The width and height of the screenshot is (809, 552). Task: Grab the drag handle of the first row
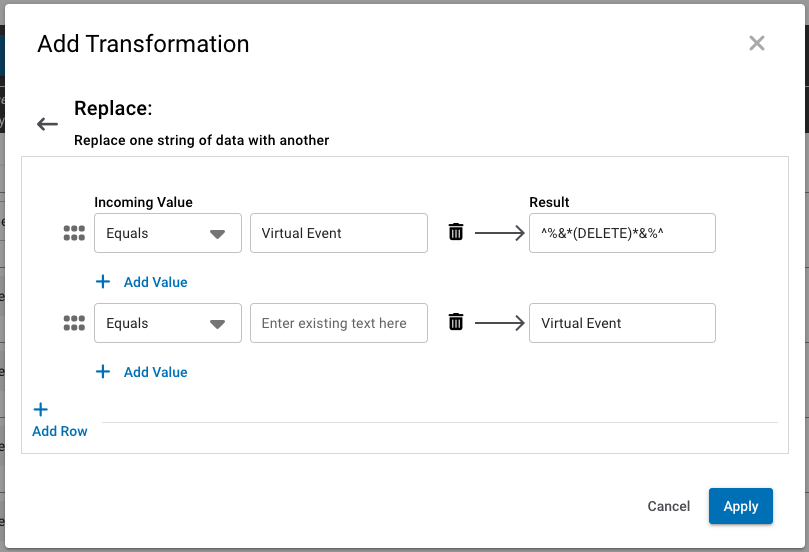(74, 233)
